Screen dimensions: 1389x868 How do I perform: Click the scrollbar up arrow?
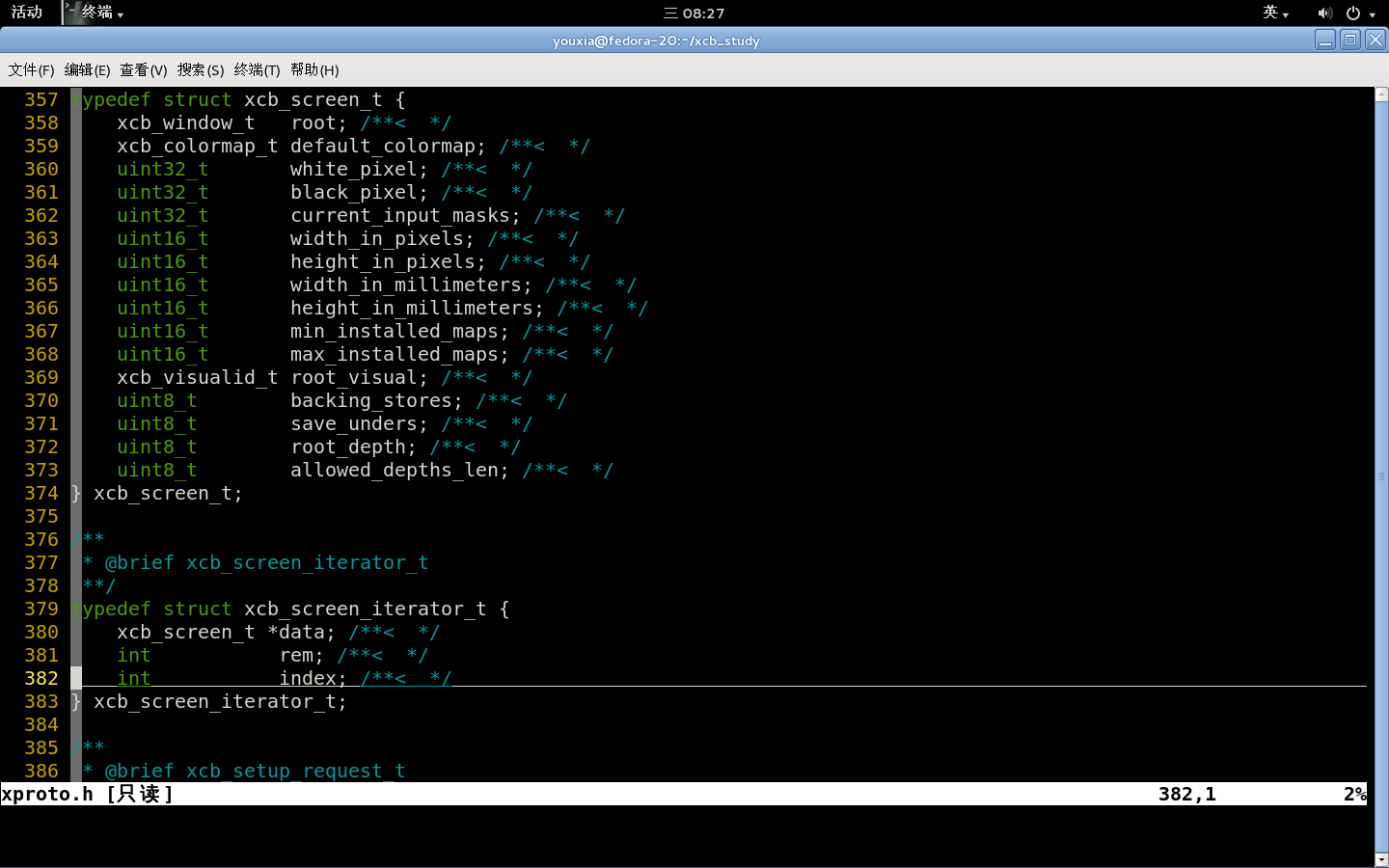point(1381,94)
